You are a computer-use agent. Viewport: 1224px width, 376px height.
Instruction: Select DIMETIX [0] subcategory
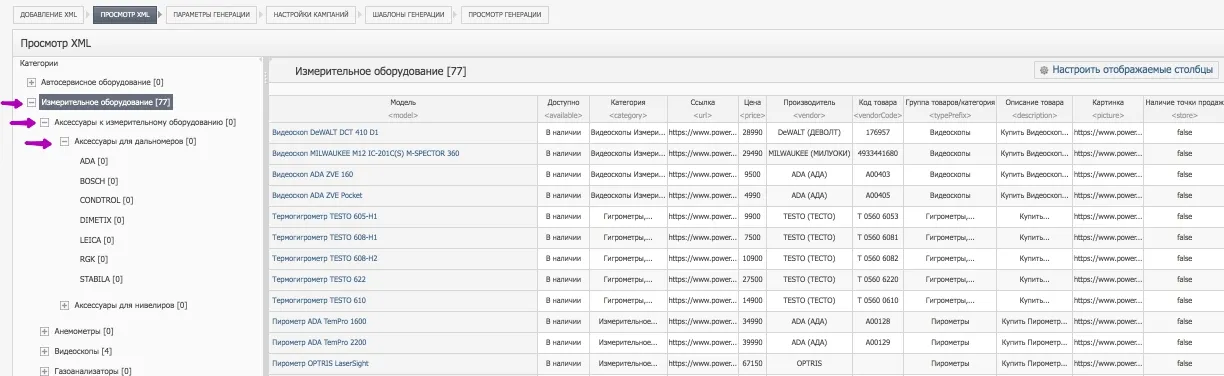[x=102, y=220]
